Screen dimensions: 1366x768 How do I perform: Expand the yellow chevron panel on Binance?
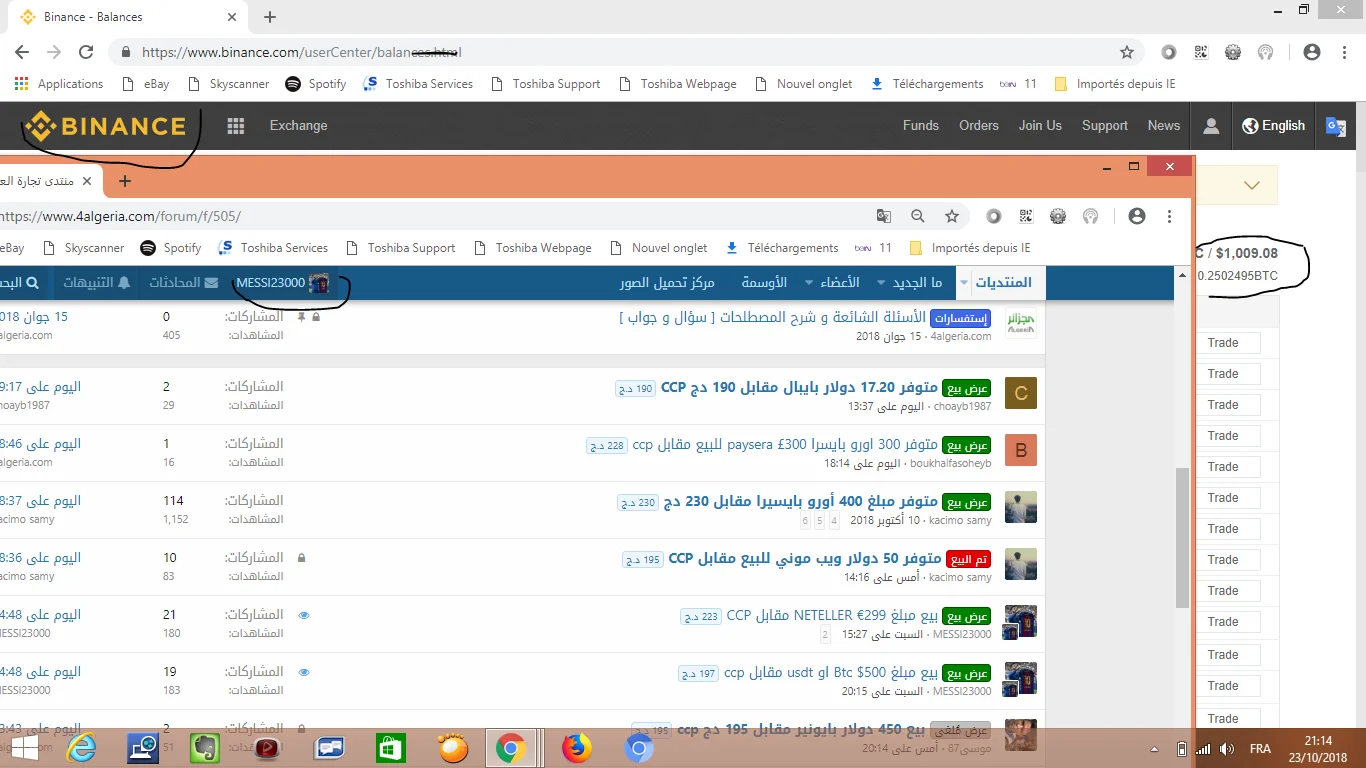(x=1251, y=185)
